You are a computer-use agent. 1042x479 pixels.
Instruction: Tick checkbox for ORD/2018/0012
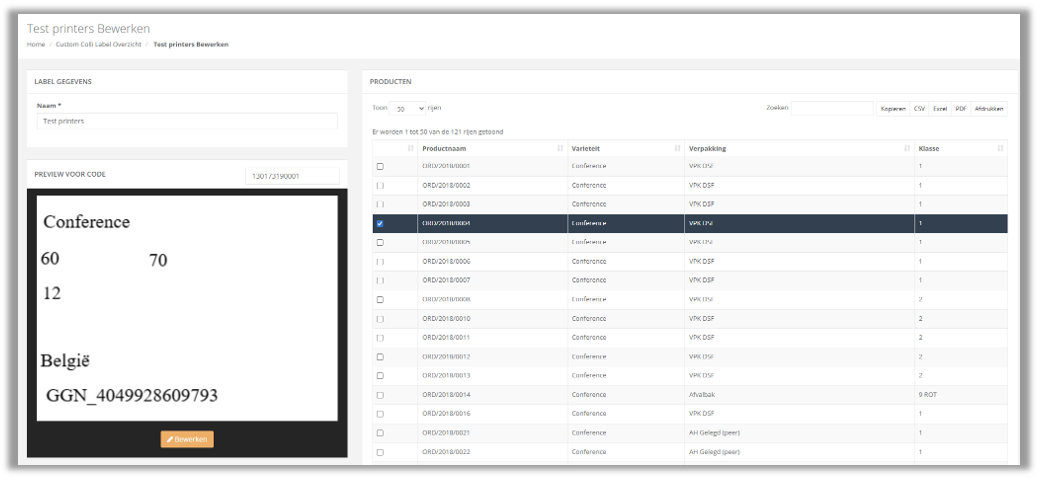[380, 357]
